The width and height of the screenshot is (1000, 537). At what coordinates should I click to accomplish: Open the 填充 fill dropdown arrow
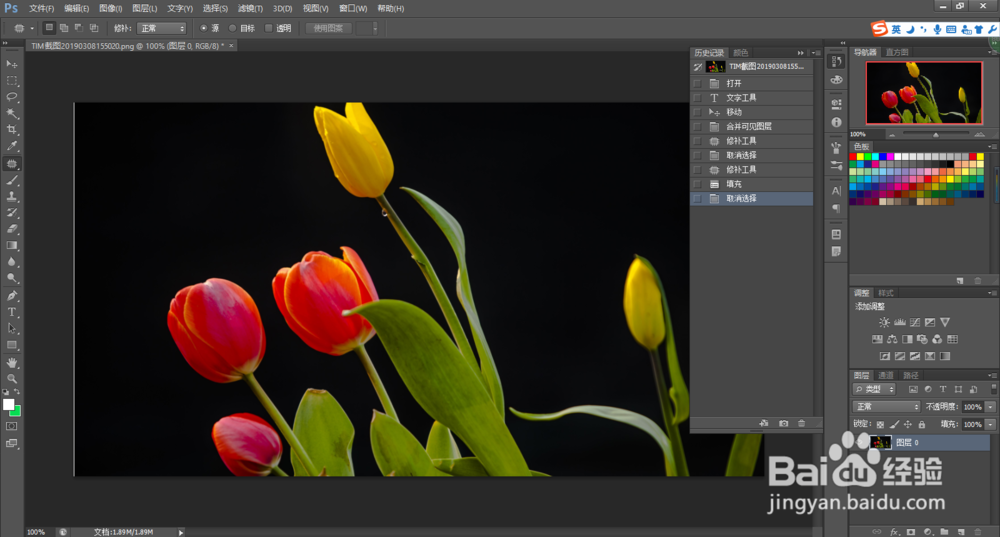990,424
